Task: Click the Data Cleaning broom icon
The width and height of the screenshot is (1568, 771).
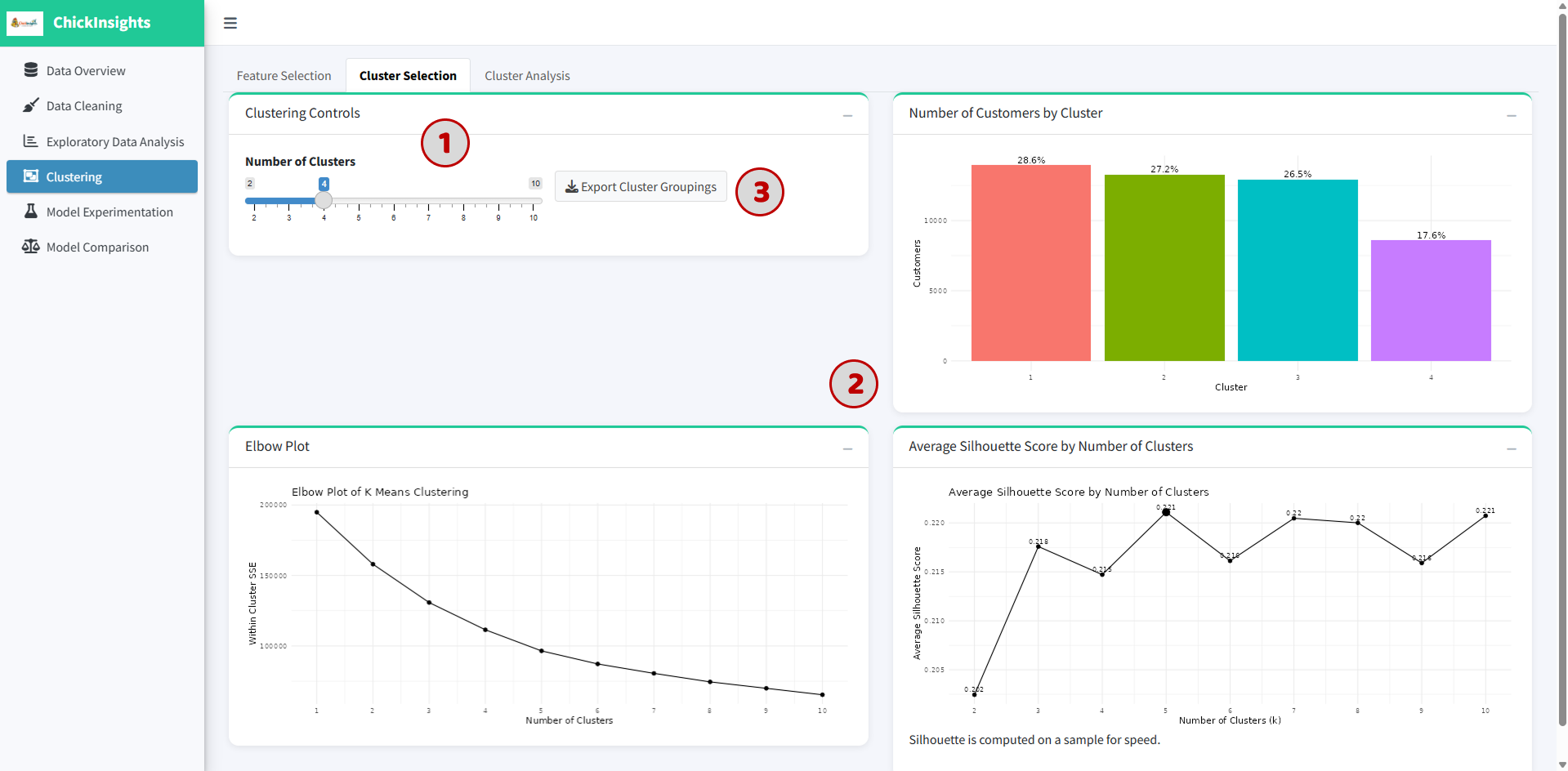Action: point(31,105)
